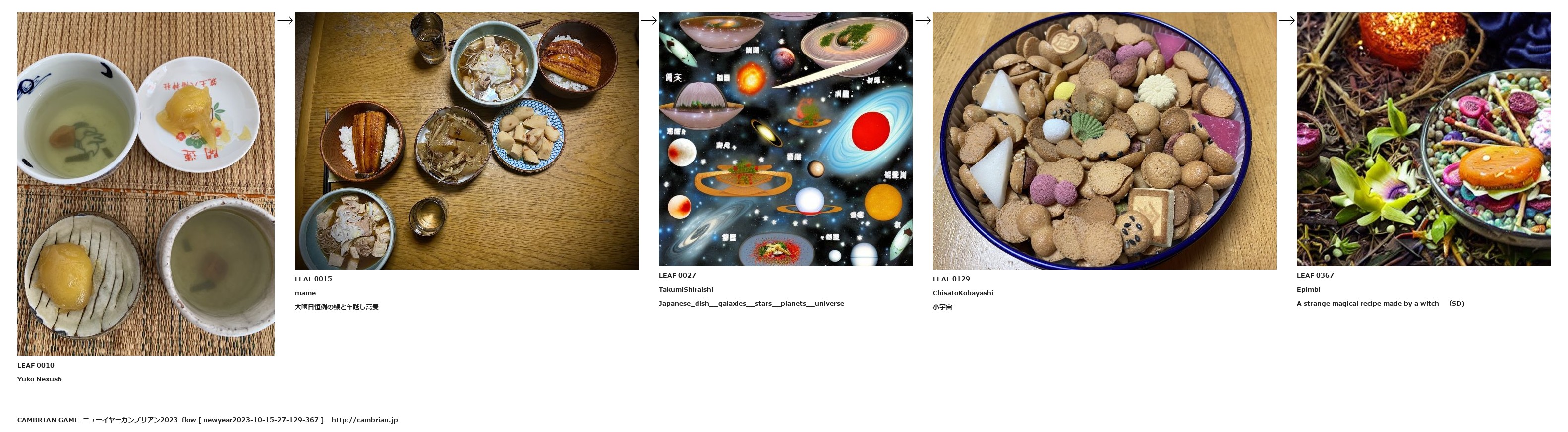Viewport: 1568px width, 432px height.
Task: Click author name Yuko Nexus6
Action: click(40, 379)
